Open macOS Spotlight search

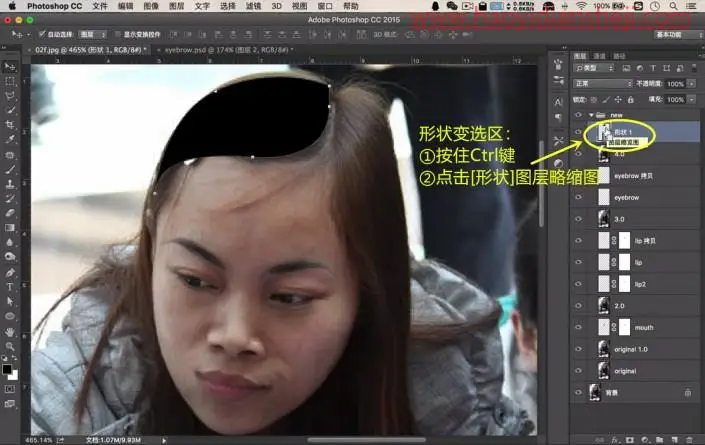tap(673, 6)
